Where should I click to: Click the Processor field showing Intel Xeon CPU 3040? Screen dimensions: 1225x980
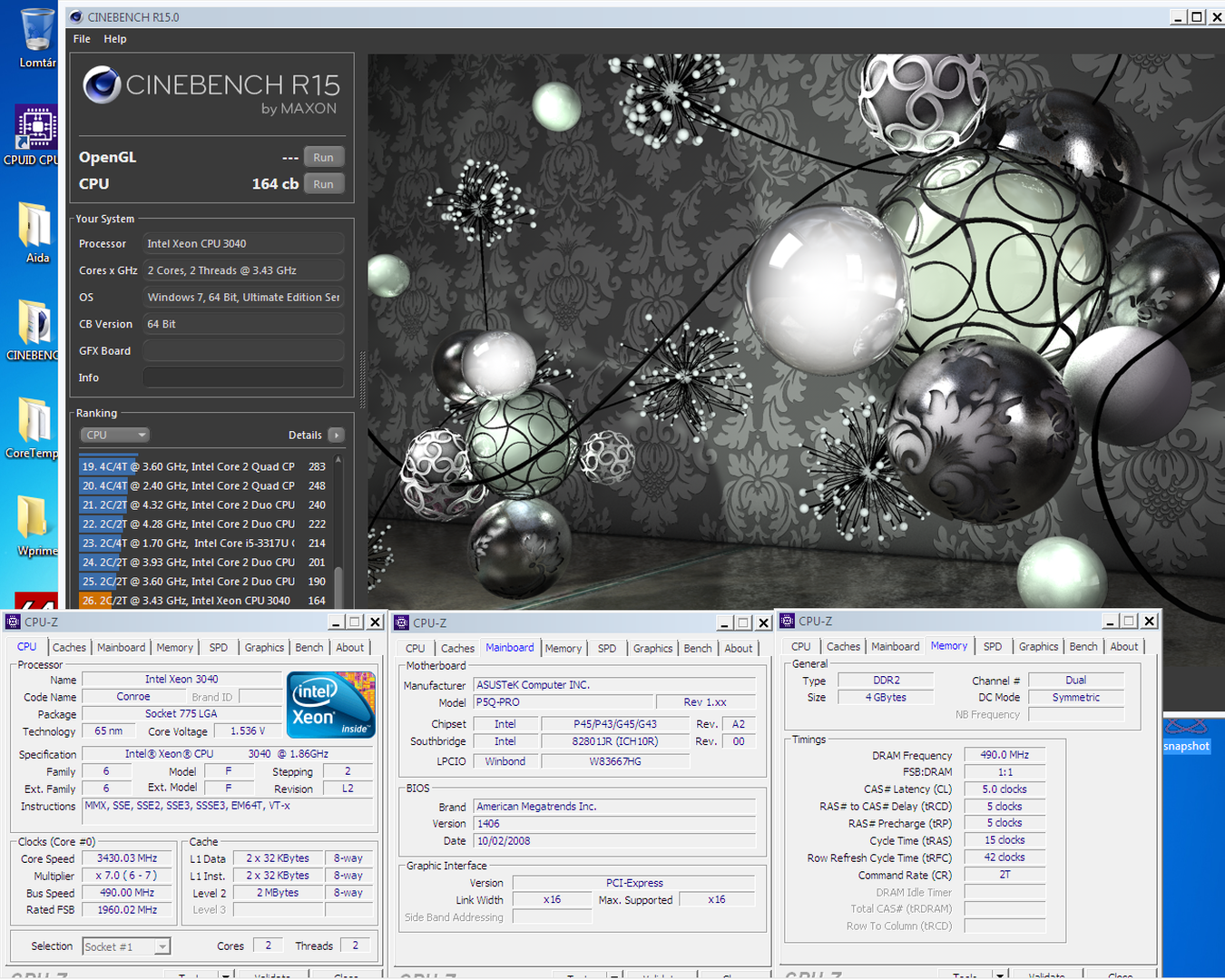pyautogui.click(x=243, y=243)
